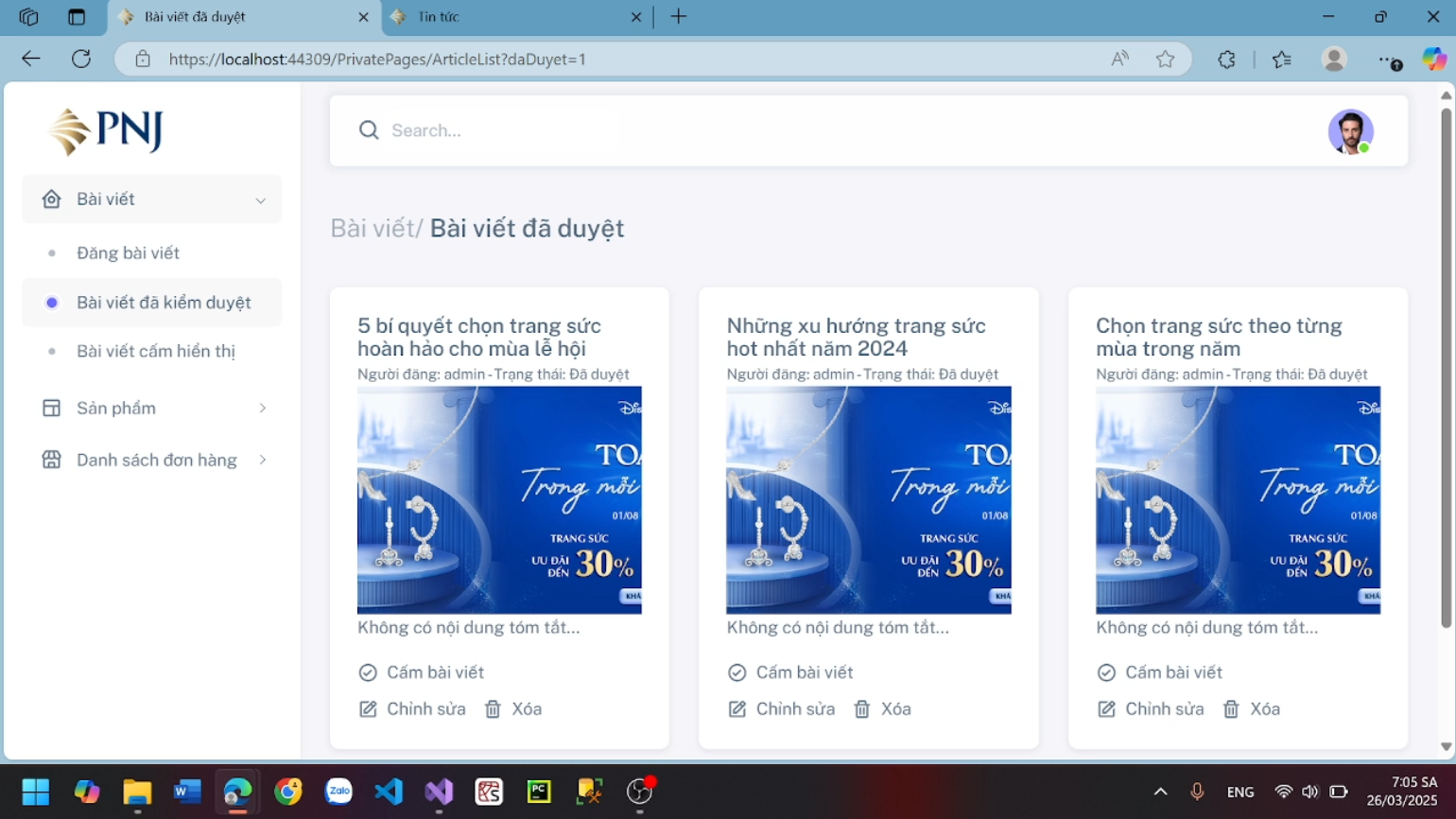Open the Read aloud icon in address bar
This screenshot has height=819, width=1456.
pyautogui.click(x=1120, y=60)
